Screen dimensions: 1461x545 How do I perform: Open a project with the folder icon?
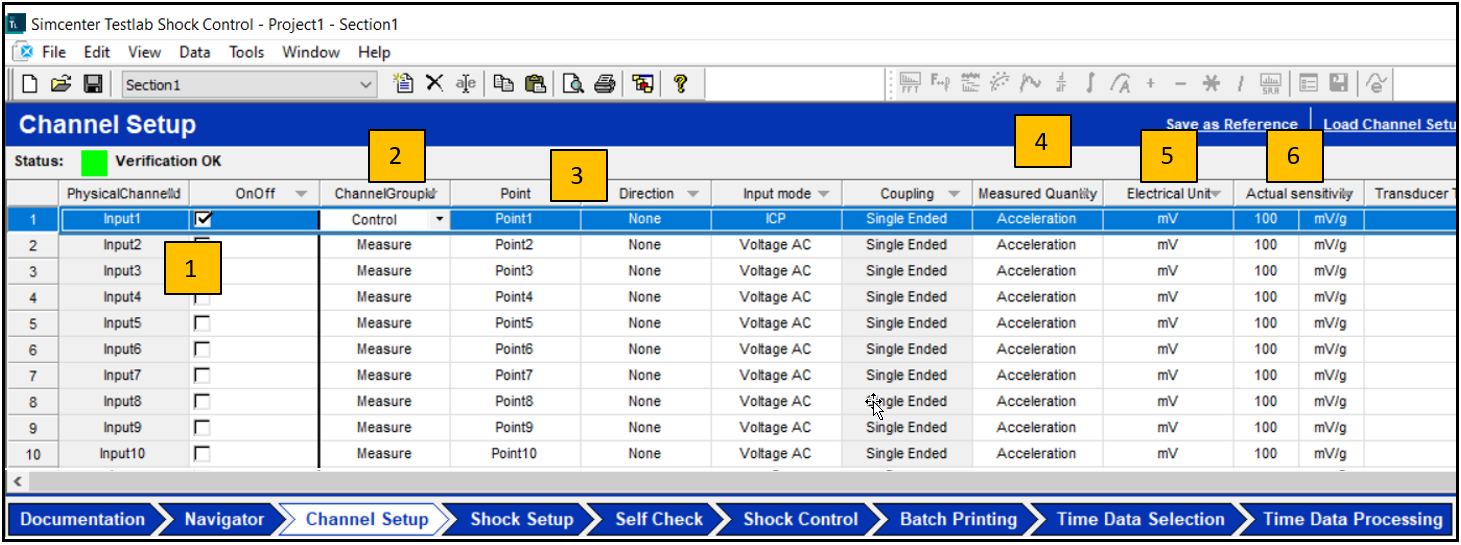(x=61, y=85)
